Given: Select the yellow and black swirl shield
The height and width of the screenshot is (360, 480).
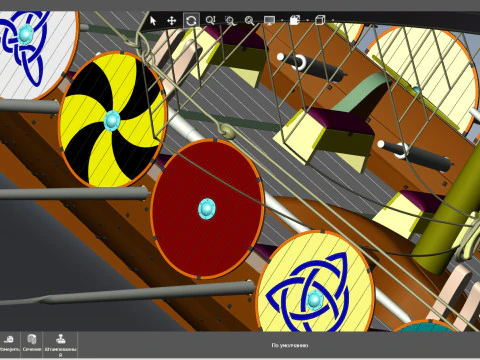Looking at the screenshot, I should (x=113, y=119).
